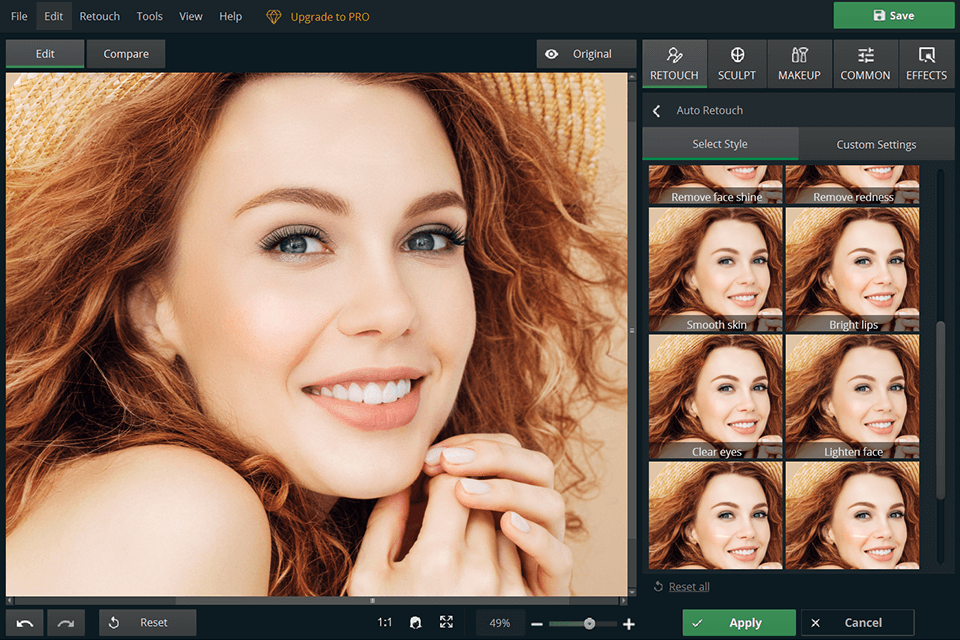This screenshot has height=640, width=960.
Task: Open the View menu
Action: point(190,17)
